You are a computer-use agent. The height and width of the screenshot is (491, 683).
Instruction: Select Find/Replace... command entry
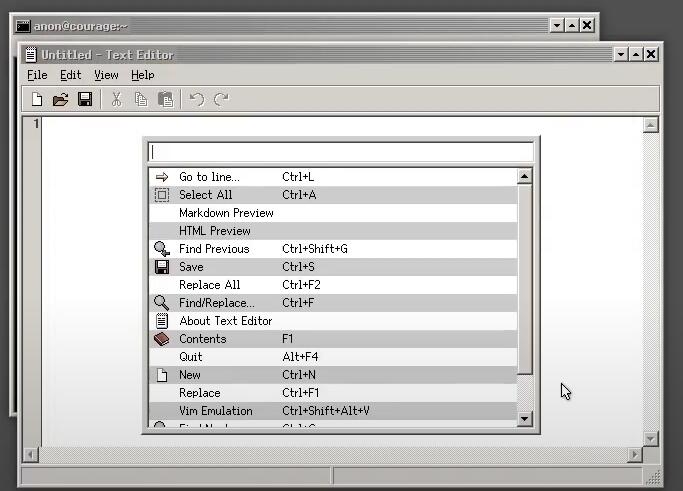tap(216, 303)
